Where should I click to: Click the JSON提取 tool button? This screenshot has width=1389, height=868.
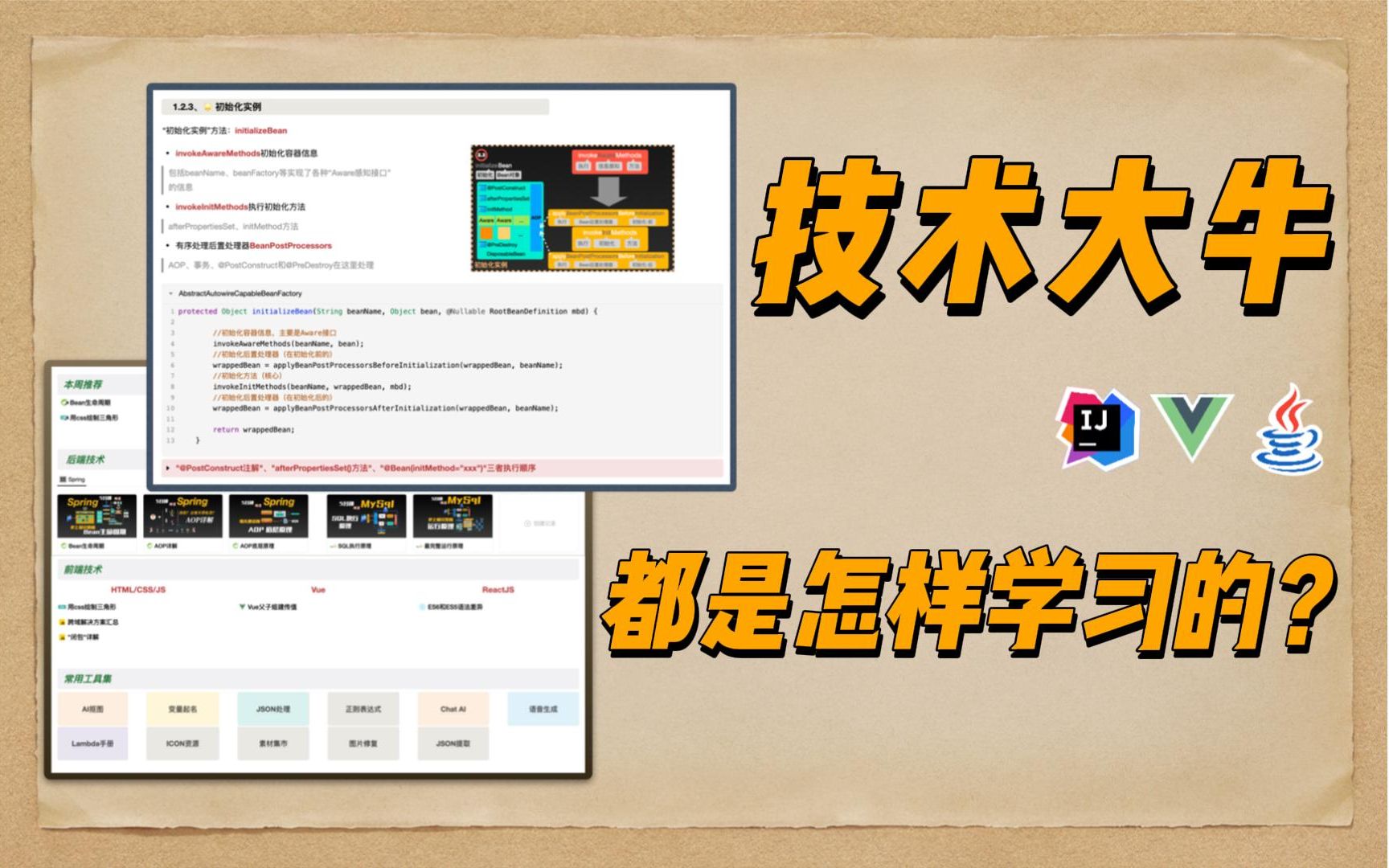click(453, 743)
